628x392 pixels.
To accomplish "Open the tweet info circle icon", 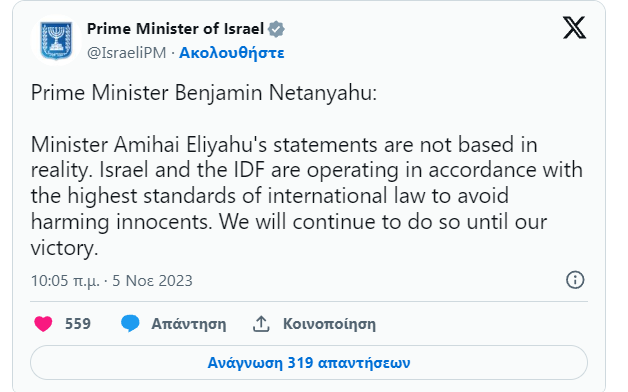I will (x=575, y=280).
